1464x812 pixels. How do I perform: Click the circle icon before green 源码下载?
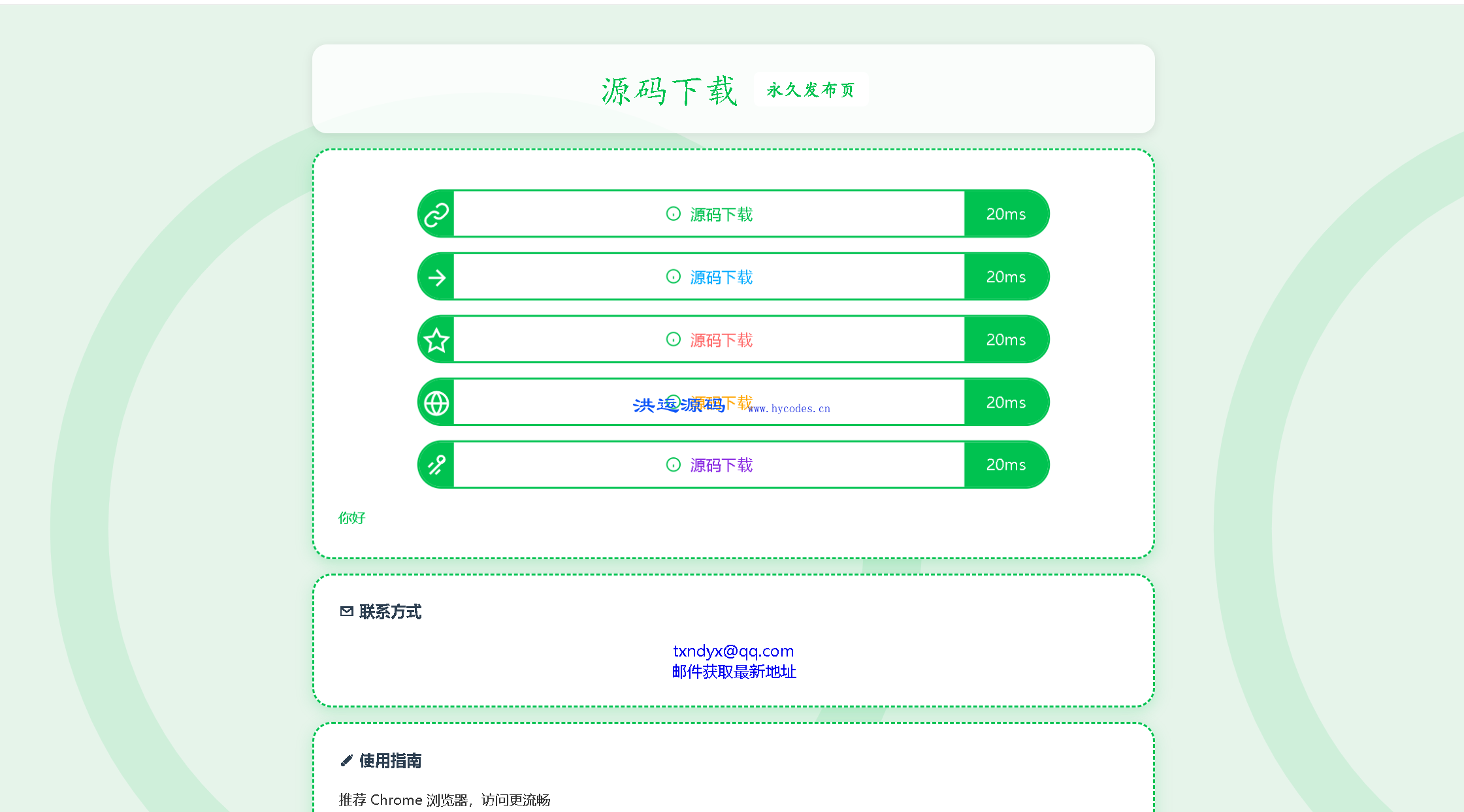[674, 214]
